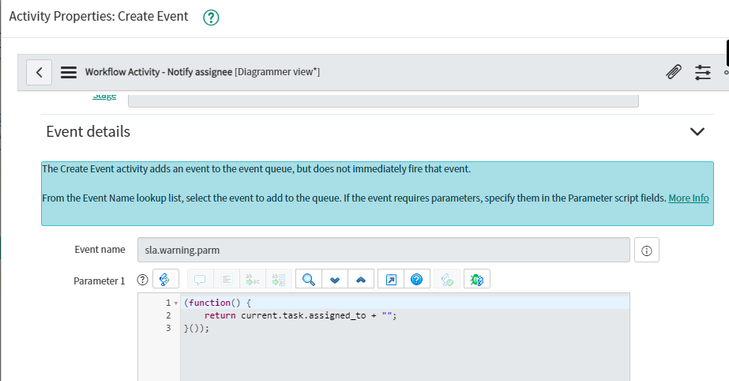Toggle syntax editor macros script icon

[x=165, y=280]
